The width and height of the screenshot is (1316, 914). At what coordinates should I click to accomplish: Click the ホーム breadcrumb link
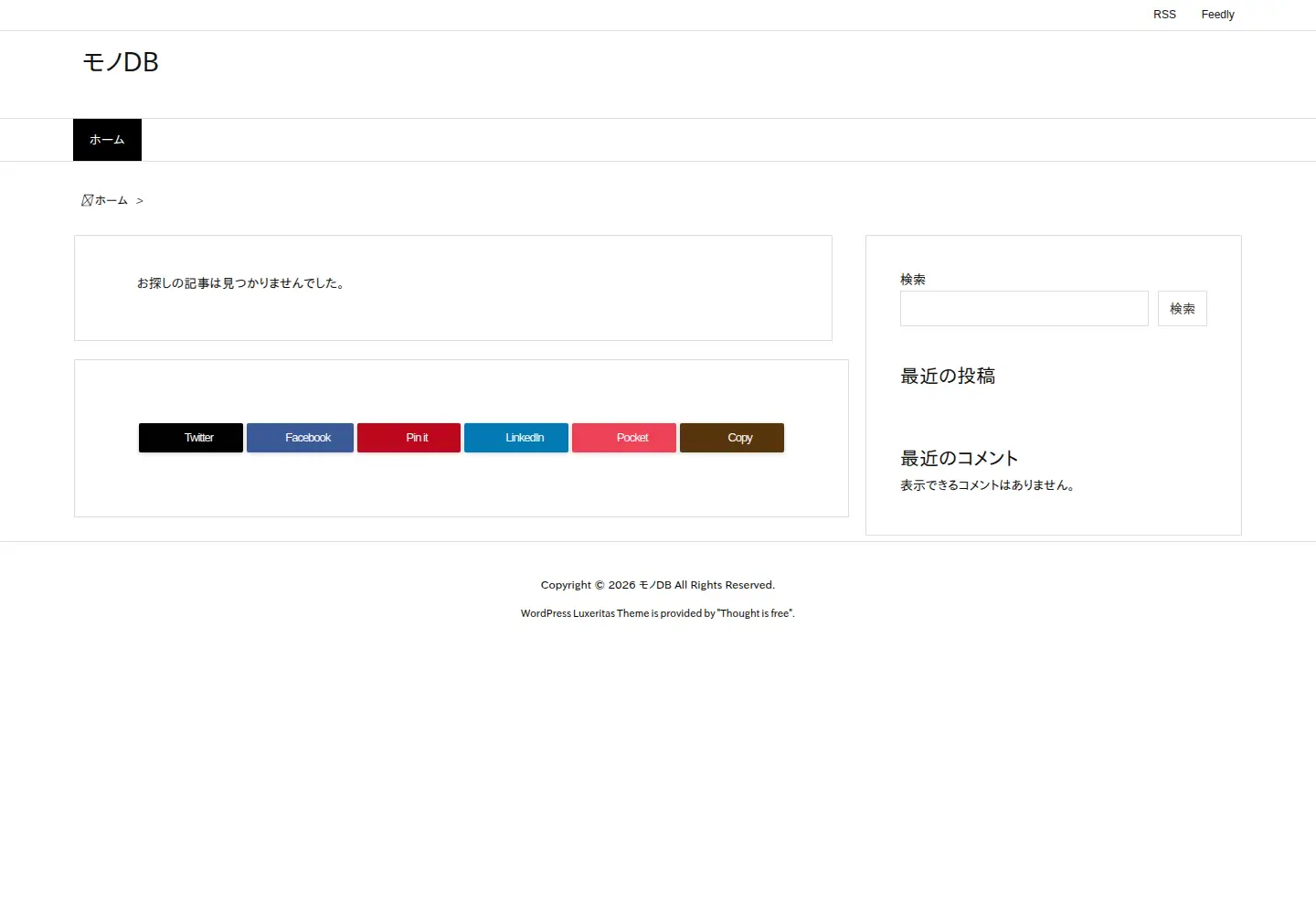(x=111, y=200)
